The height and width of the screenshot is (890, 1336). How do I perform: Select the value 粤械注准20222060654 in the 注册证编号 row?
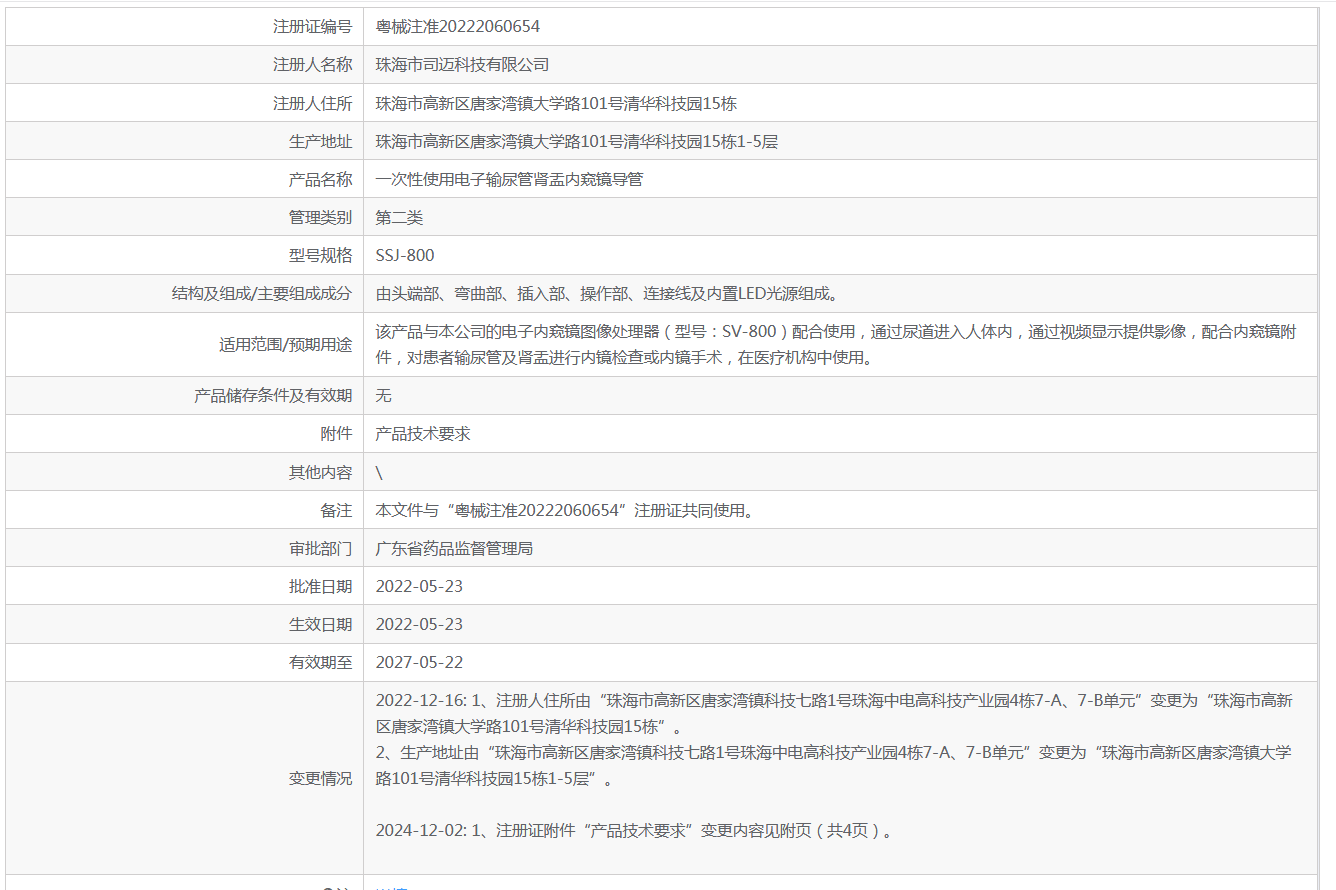tap(458, 27)
